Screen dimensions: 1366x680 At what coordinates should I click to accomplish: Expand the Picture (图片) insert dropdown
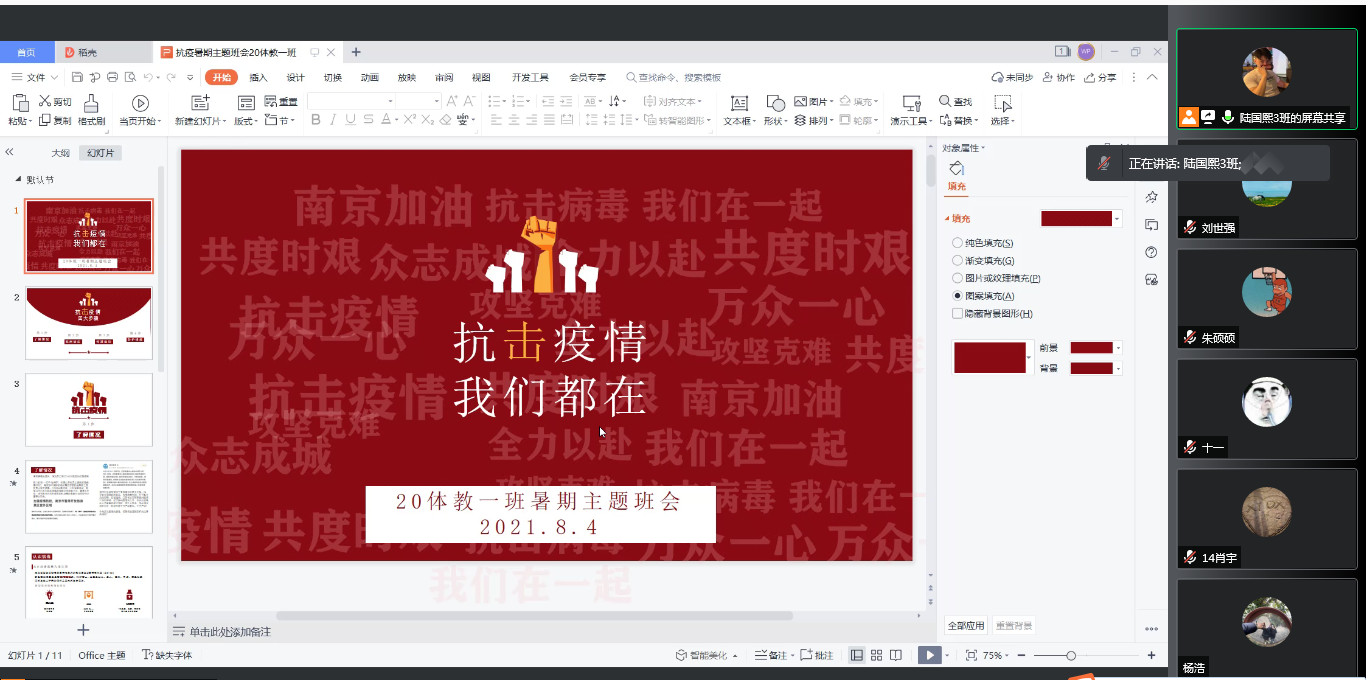832,102
